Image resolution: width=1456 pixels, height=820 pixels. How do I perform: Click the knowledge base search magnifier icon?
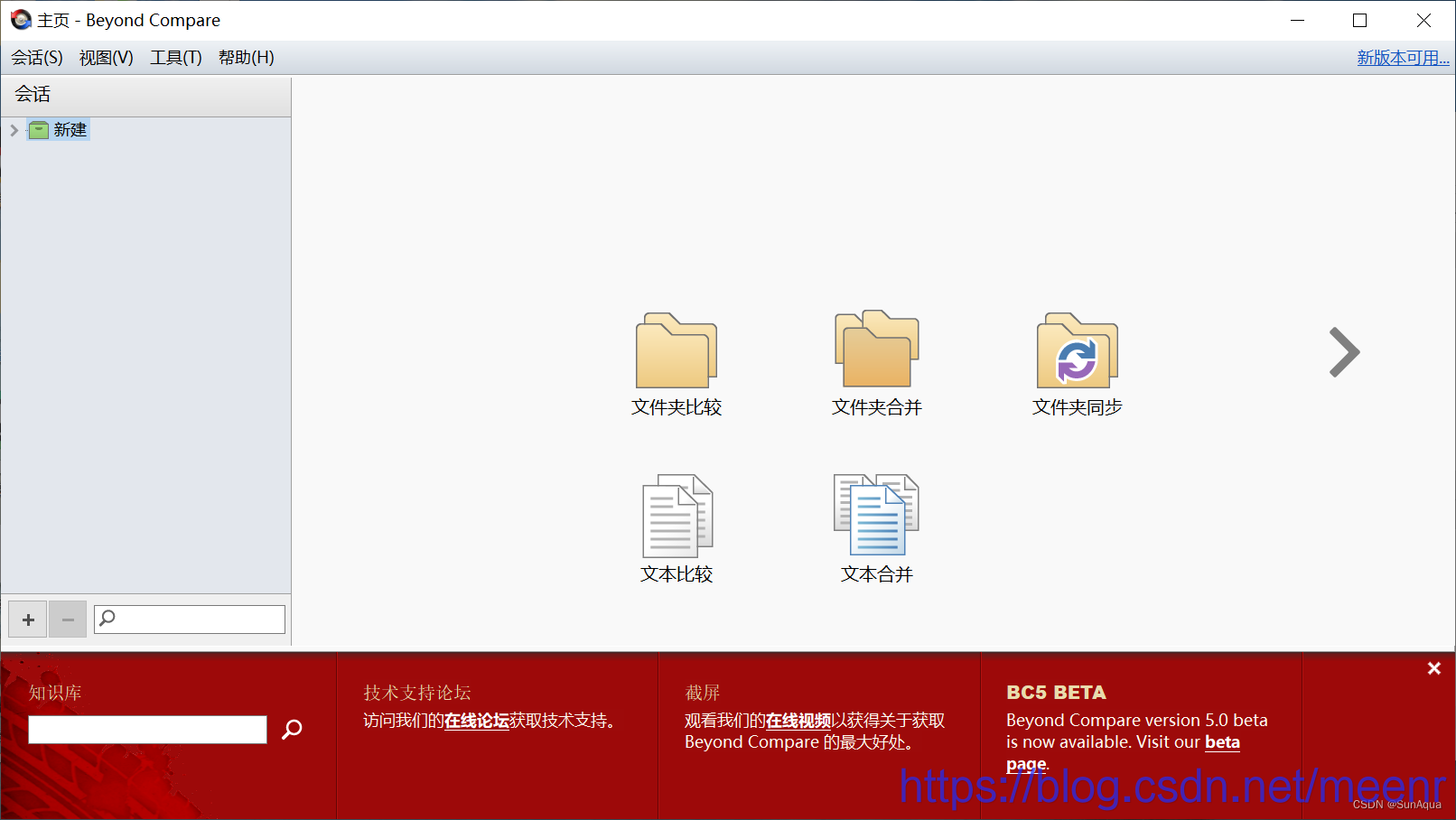tap(291, 729)
